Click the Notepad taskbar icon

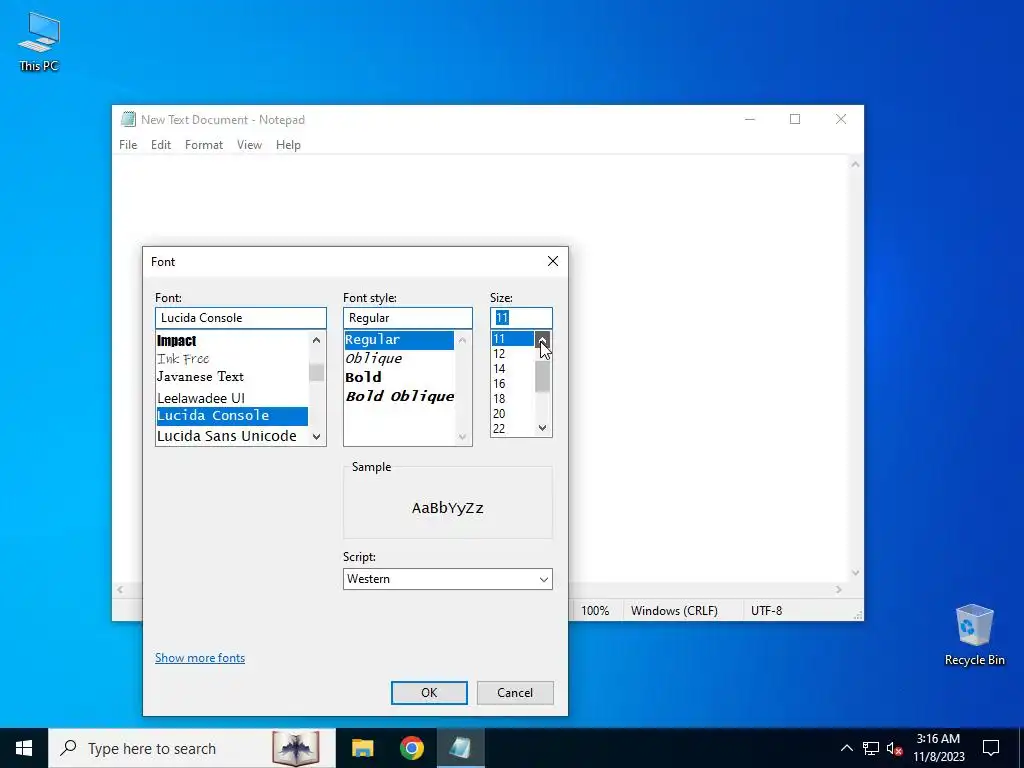point(460,748)
